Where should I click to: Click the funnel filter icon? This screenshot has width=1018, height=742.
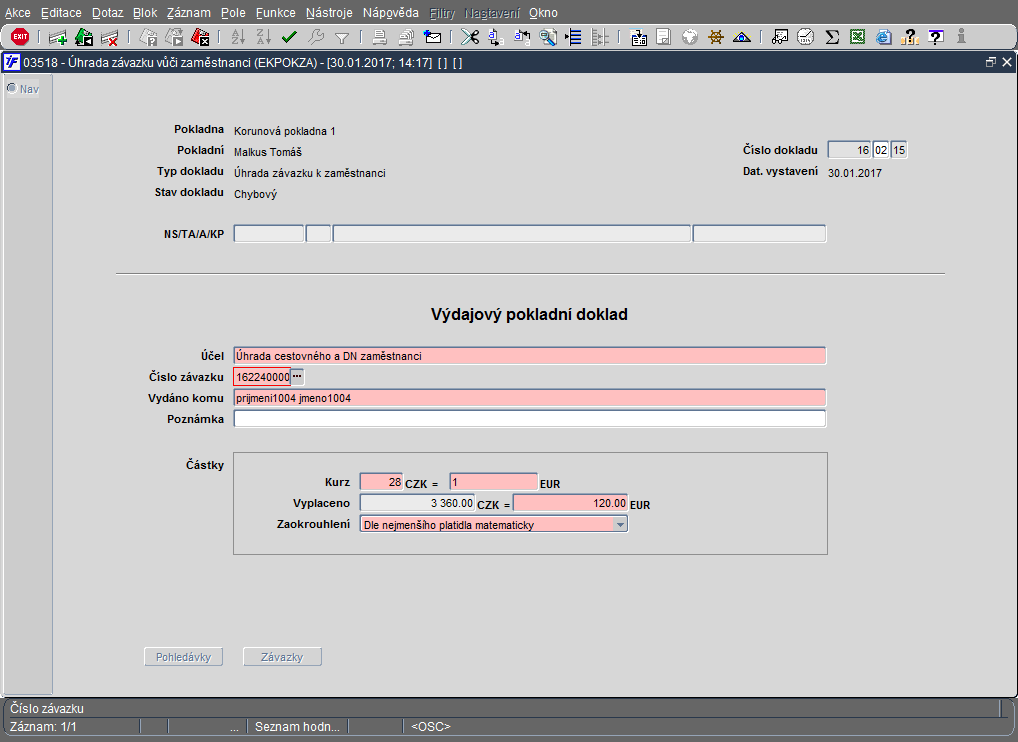point(341,38)
